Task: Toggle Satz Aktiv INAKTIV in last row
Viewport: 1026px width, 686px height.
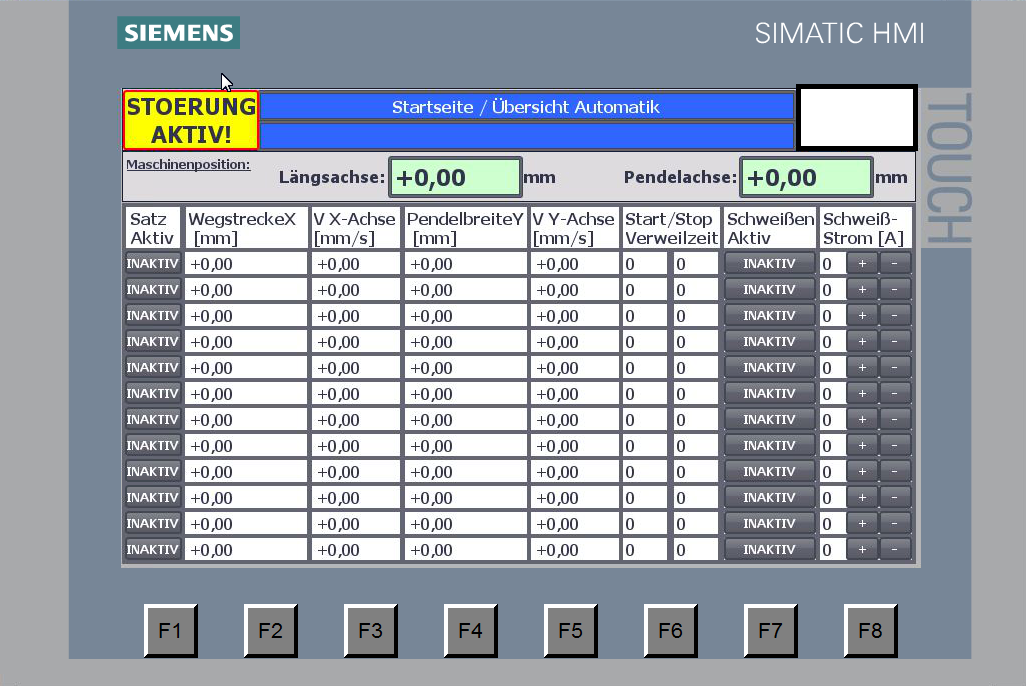Action: [152, 549]
